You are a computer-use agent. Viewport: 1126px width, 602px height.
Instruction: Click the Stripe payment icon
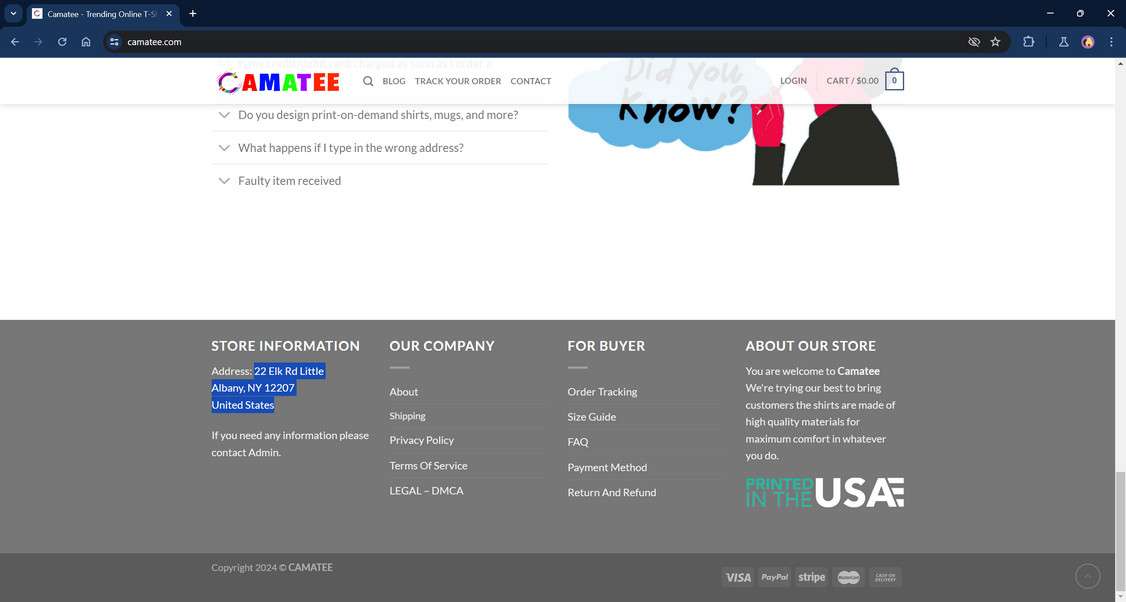click(x=811, y=577)
